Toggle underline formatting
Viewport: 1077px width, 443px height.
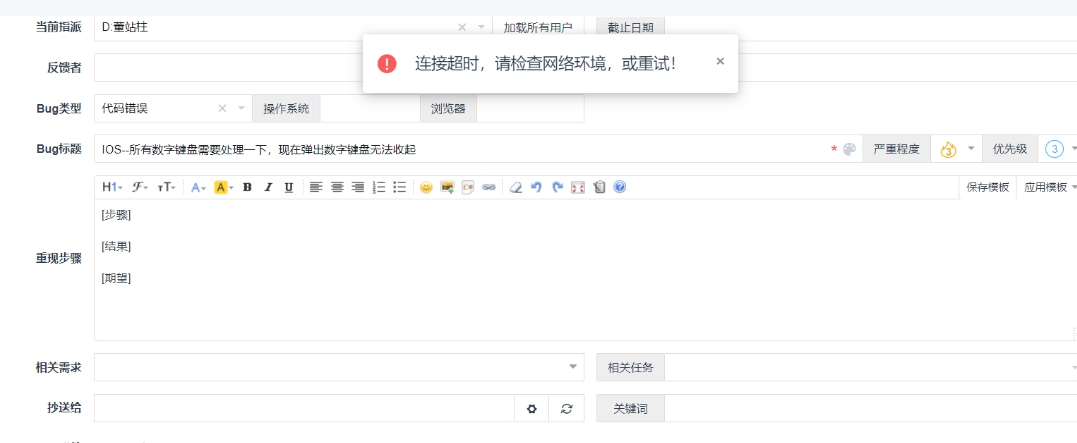click(288, 187)
